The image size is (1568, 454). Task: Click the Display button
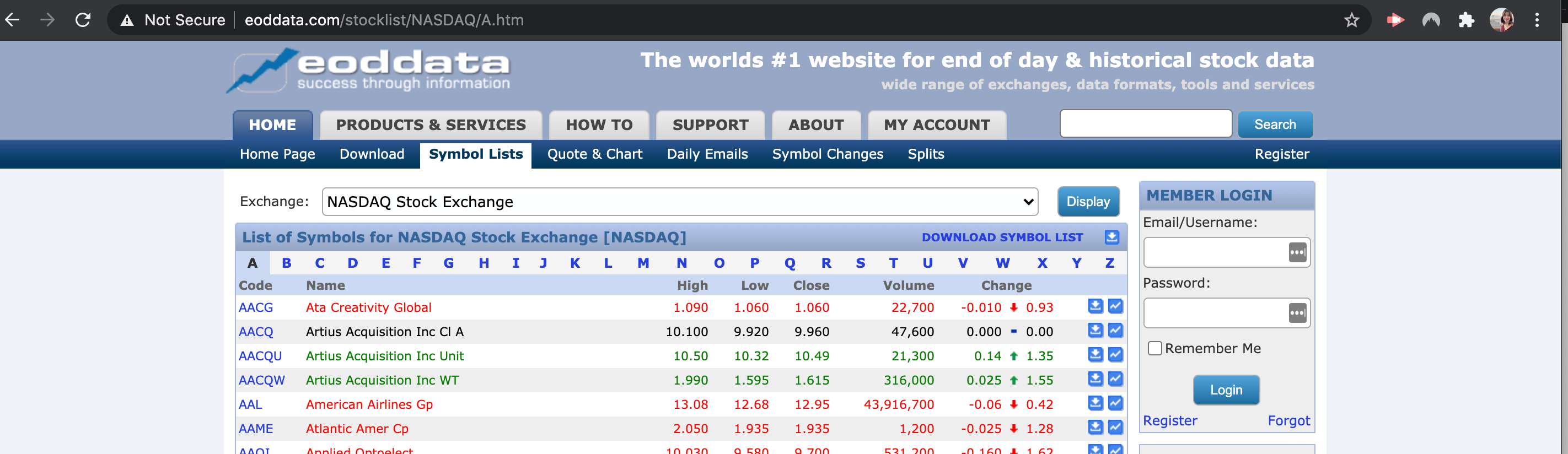(x=1088, y=202)
